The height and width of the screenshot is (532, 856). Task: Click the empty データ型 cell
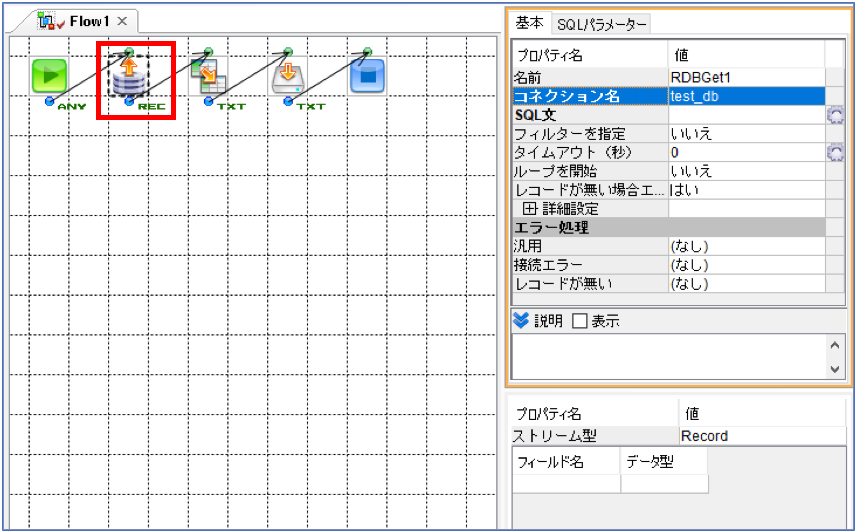(x=664, y=484)
